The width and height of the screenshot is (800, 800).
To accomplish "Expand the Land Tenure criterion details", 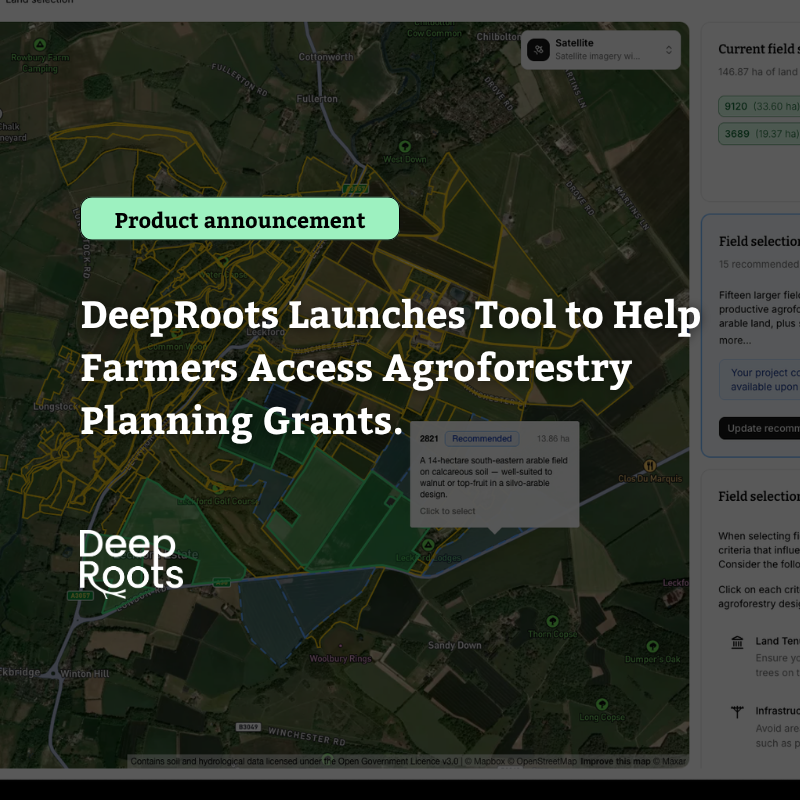I will pos(775,641).
